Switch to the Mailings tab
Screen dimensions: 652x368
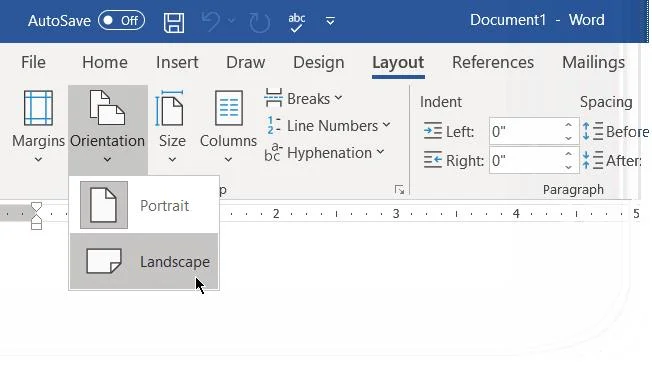coord(593,62)
